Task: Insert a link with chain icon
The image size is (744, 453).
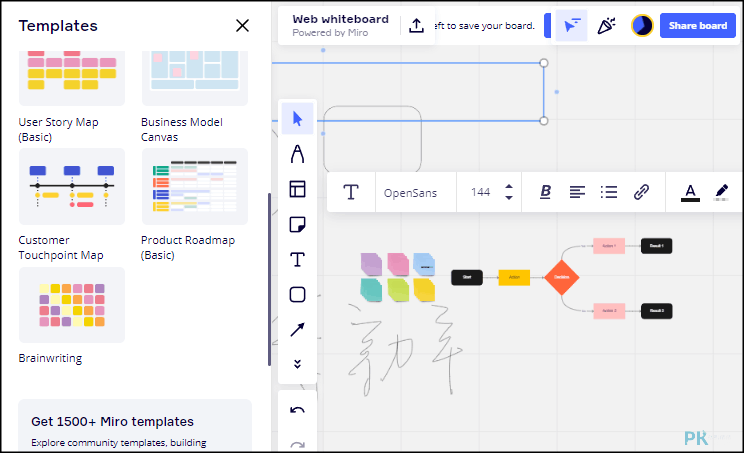Action: (x=641, y=192)
